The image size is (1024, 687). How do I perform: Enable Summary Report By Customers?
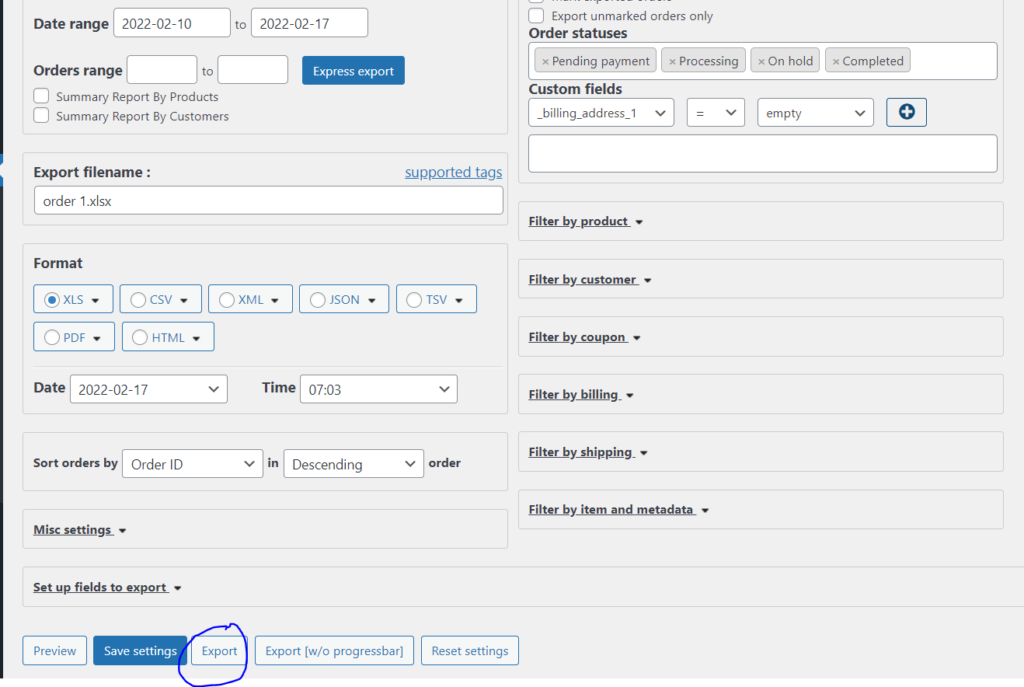coord(41,116)
